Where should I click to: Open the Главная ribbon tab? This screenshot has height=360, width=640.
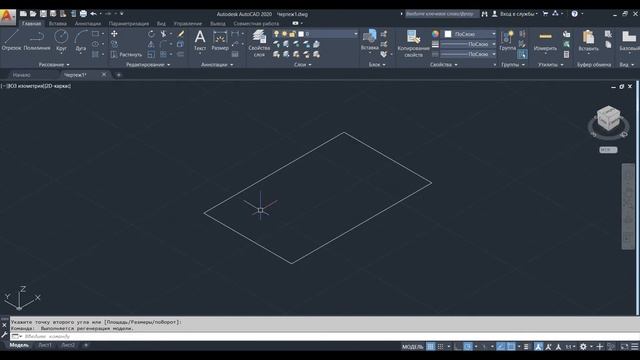[x=31, y=24]
